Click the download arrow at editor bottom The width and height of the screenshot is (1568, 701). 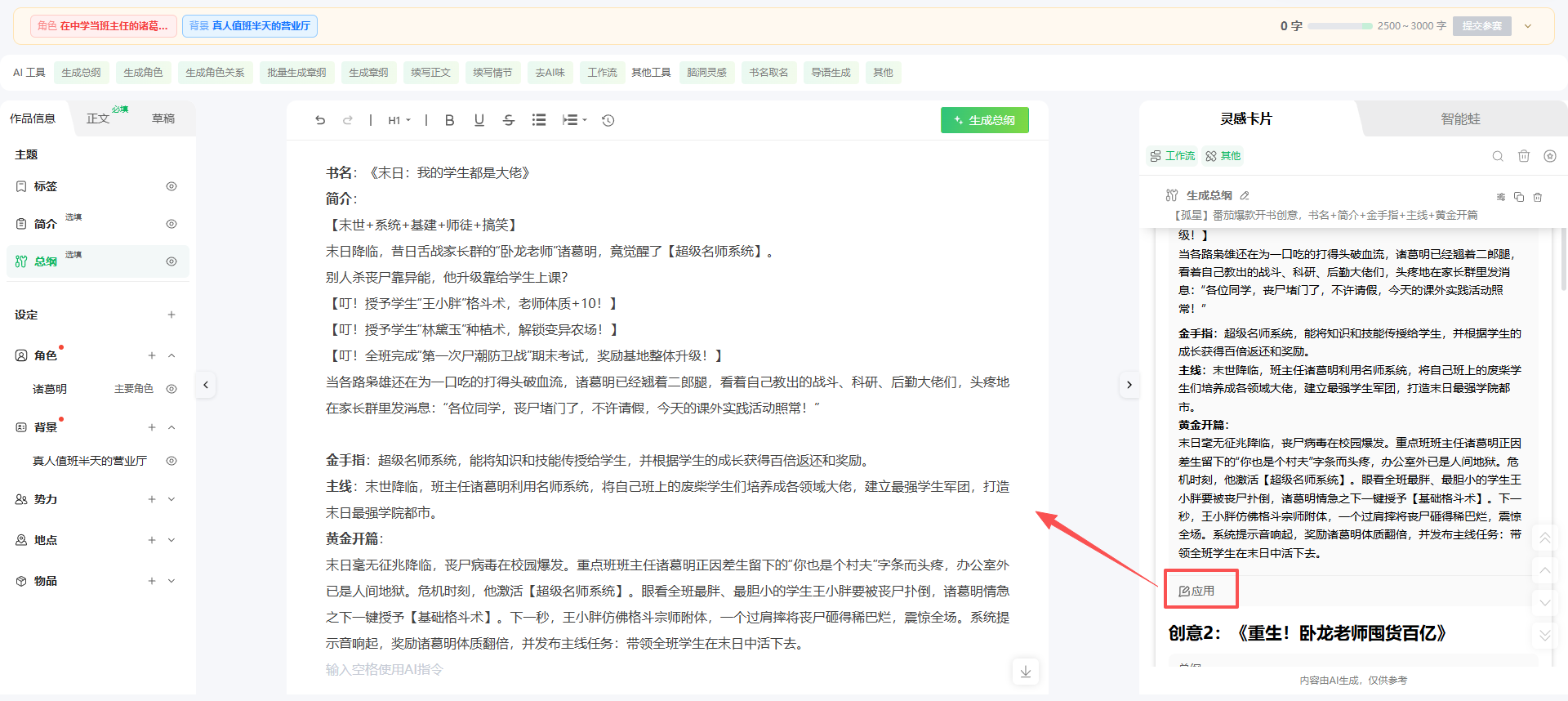click(1026, 672)
